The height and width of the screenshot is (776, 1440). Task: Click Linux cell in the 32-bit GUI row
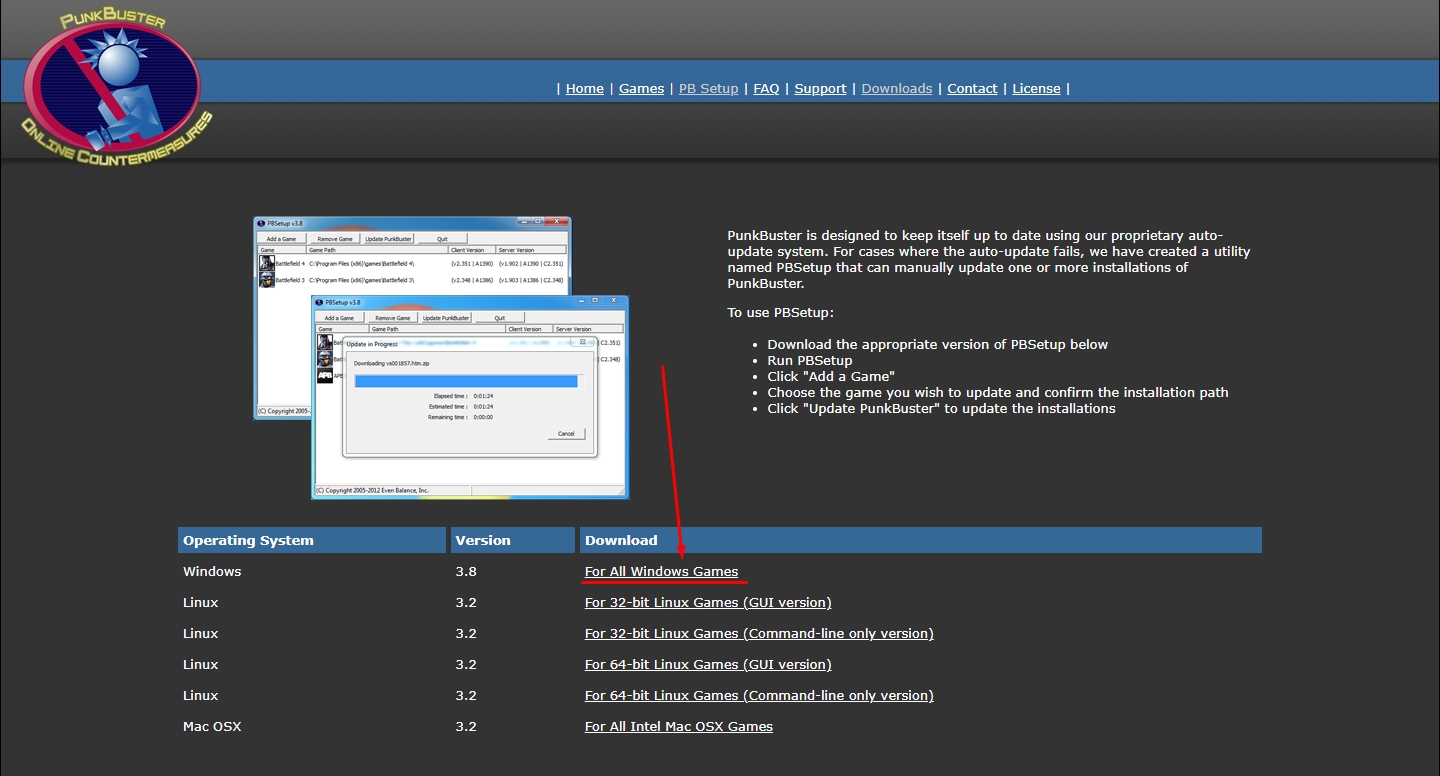[x=200, y=603]
